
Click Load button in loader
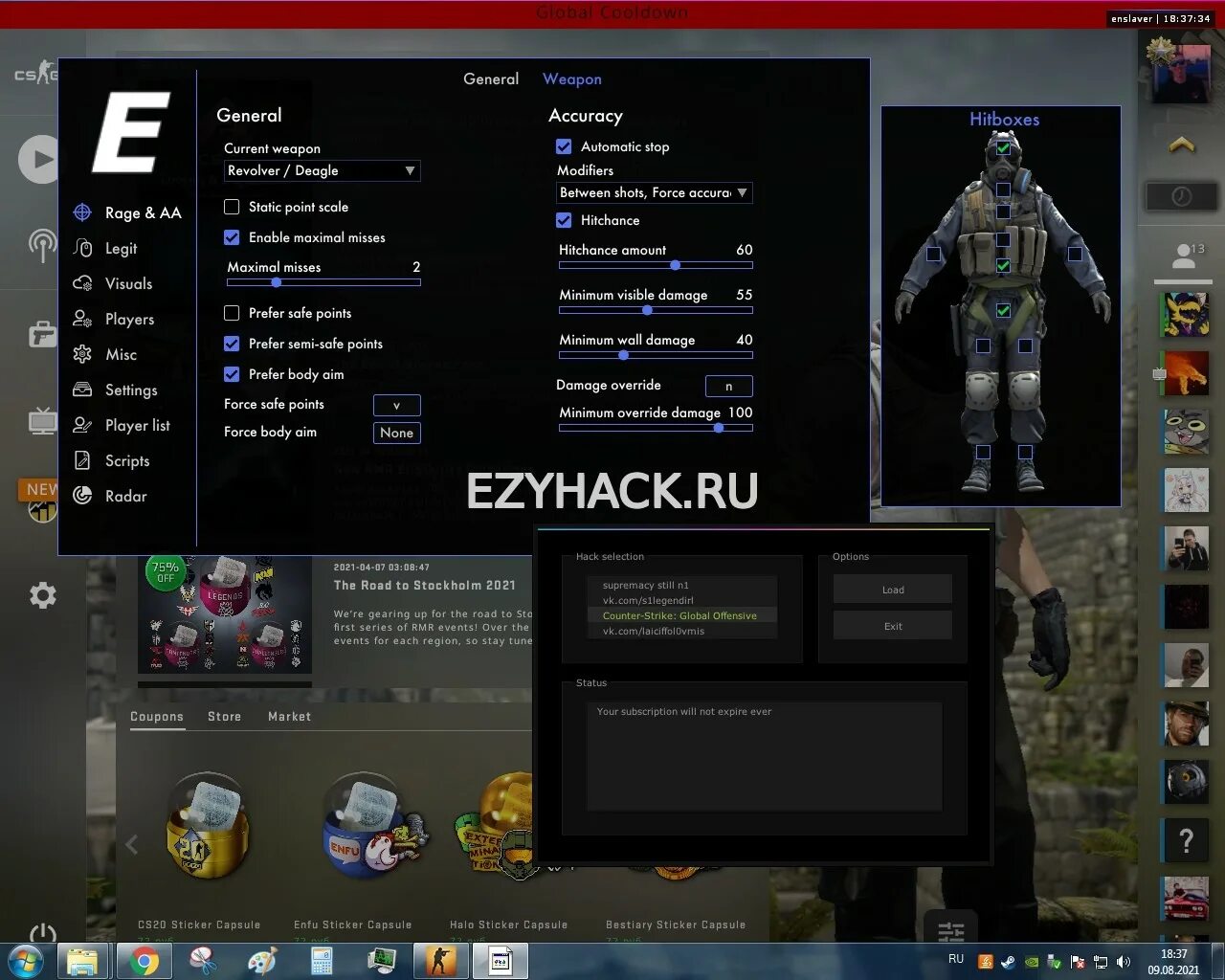(x=893, y=590)
